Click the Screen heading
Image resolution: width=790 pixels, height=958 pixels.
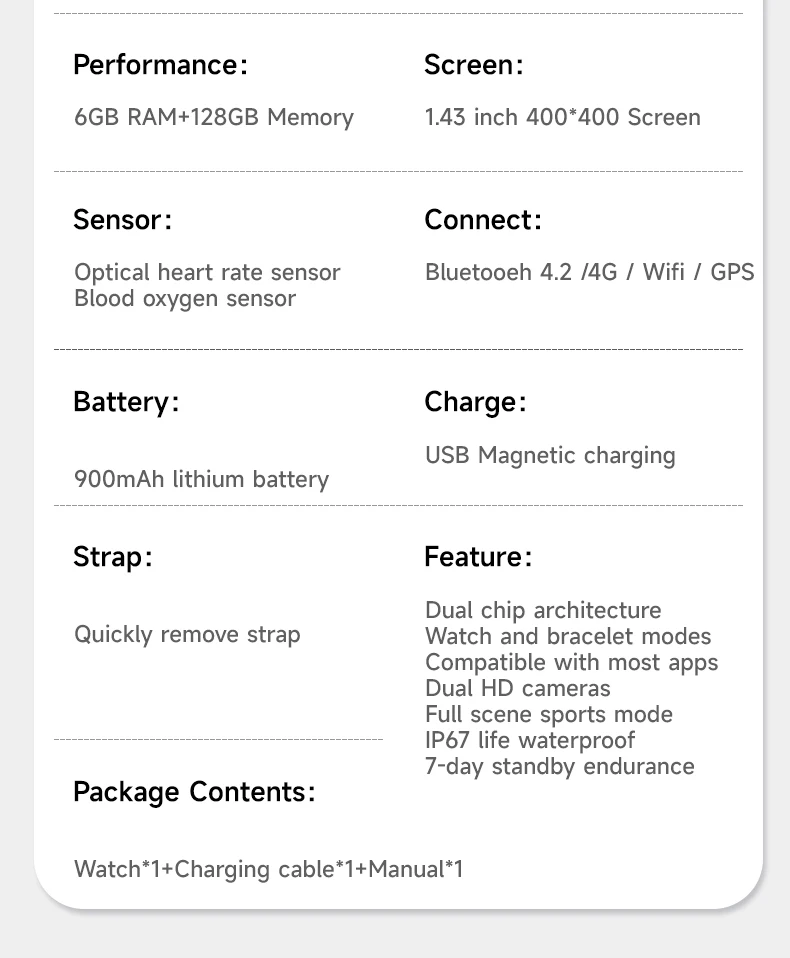click(473, 65)
